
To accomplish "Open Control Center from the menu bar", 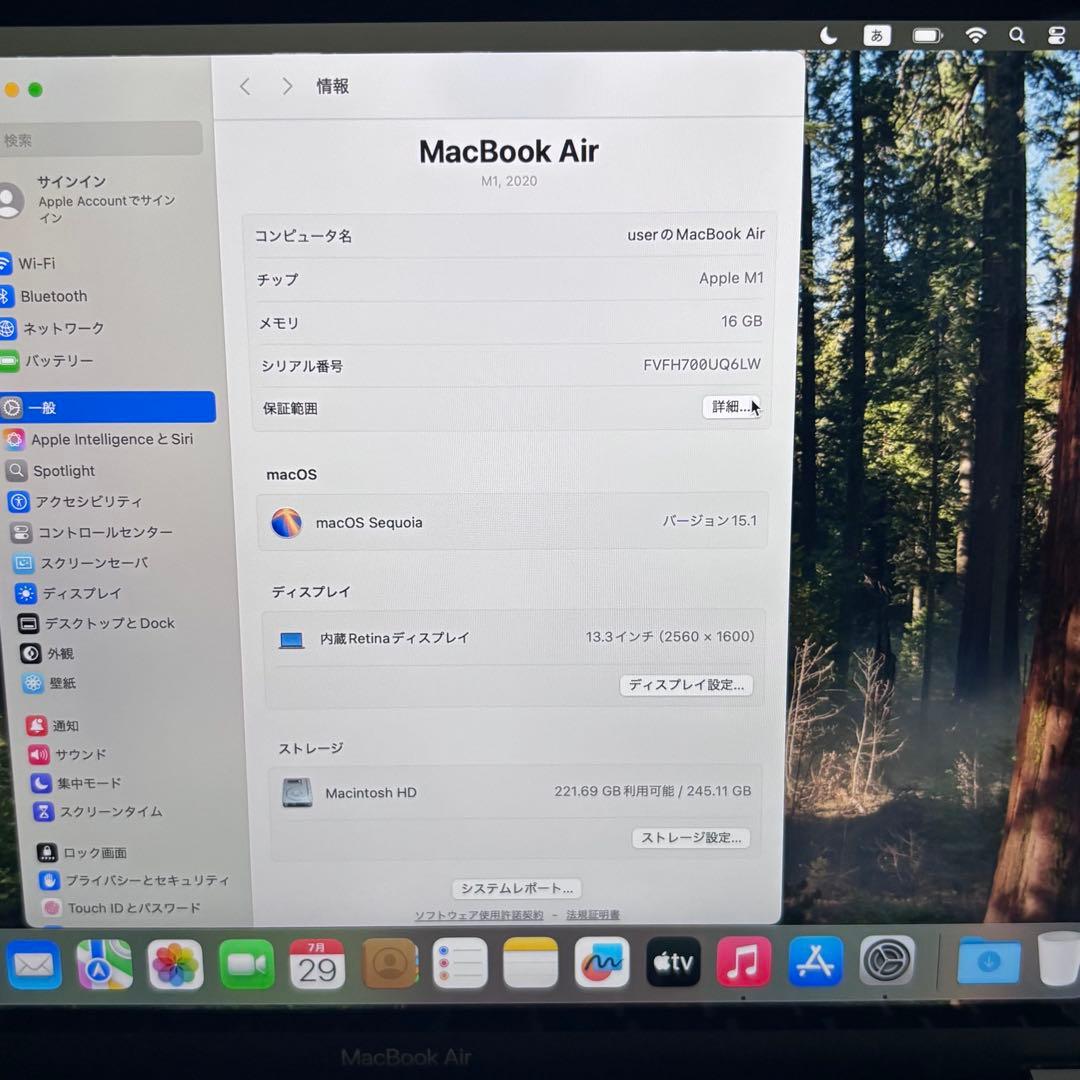I will point(1056,35).
